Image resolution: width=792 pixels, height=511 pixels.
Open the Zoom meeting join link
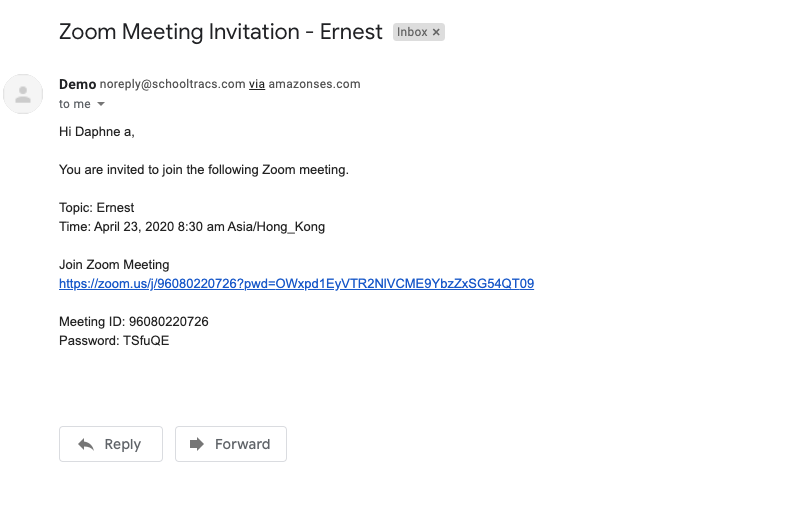(296, 283)
